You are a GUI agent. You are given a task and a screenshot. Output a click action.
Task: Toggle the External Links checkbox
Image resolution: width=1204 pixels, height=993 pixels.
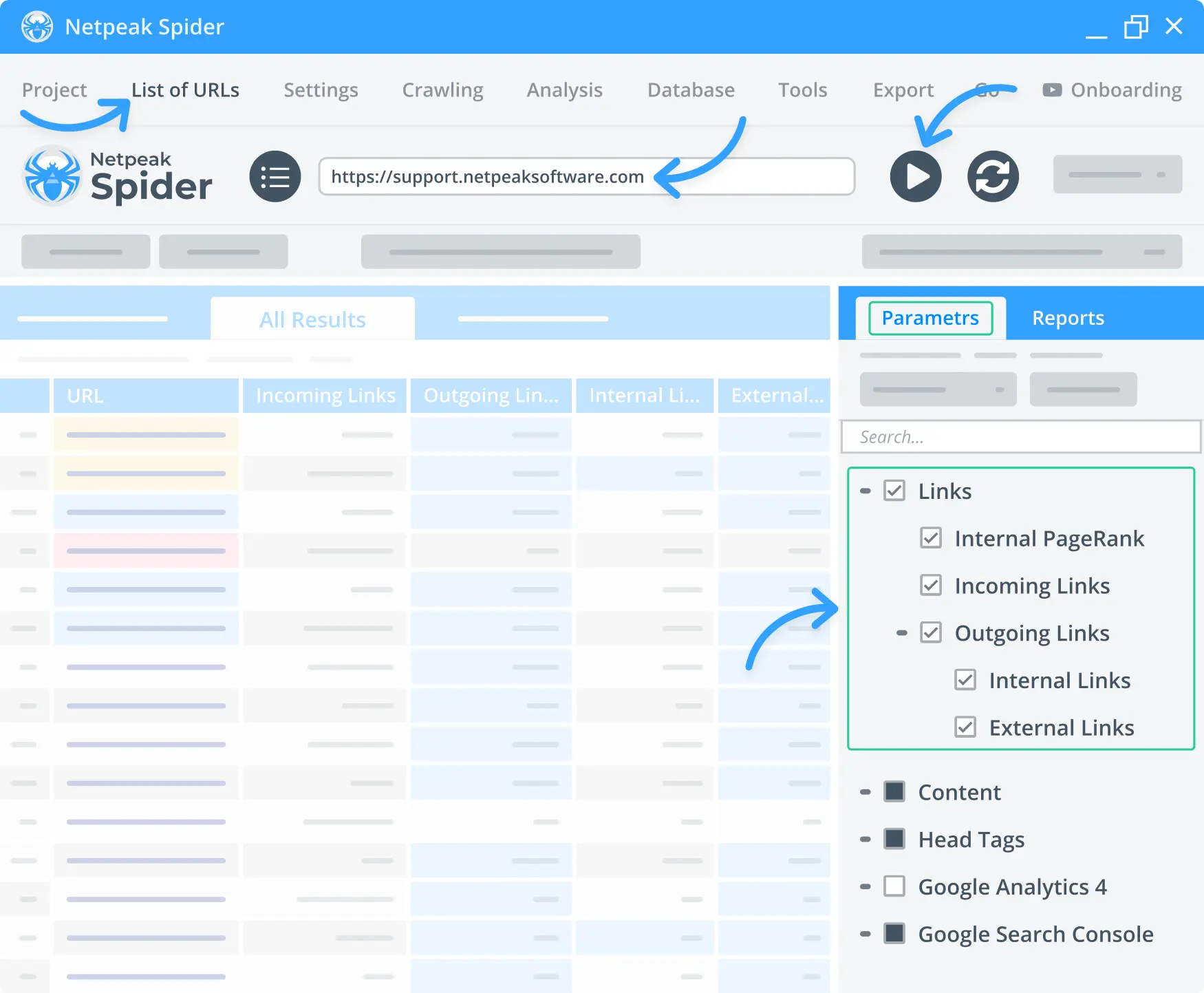click(965, 727)
